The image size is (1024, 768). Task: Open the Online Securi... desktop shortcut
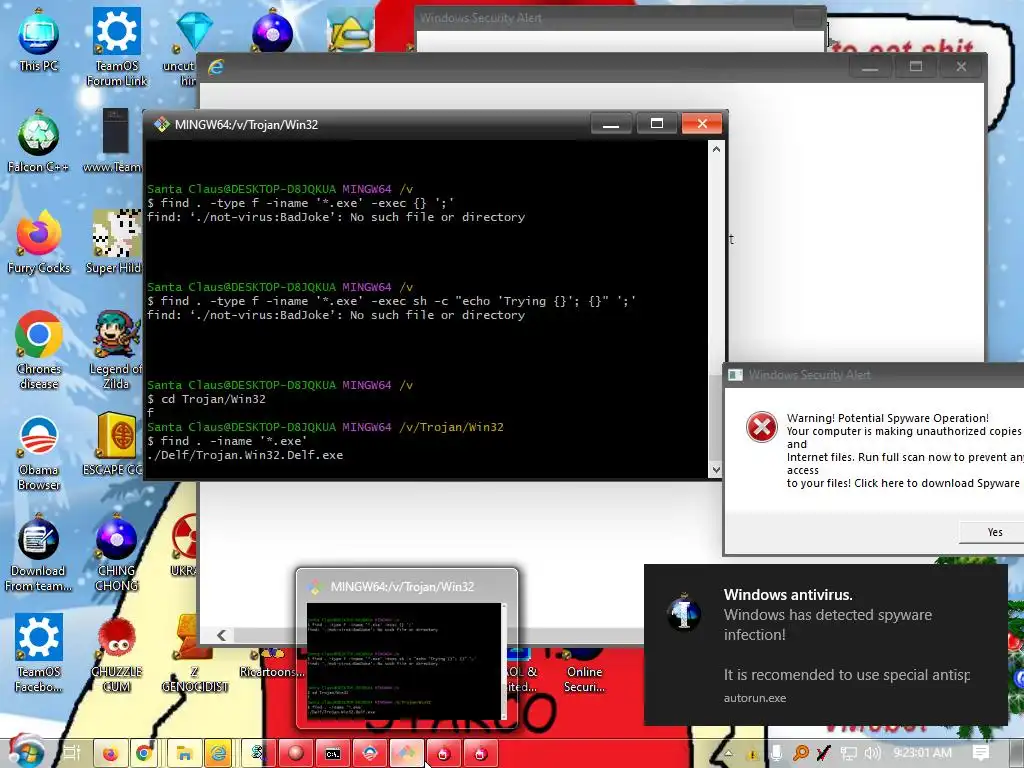pyautogui.click(x=584, y=673)
